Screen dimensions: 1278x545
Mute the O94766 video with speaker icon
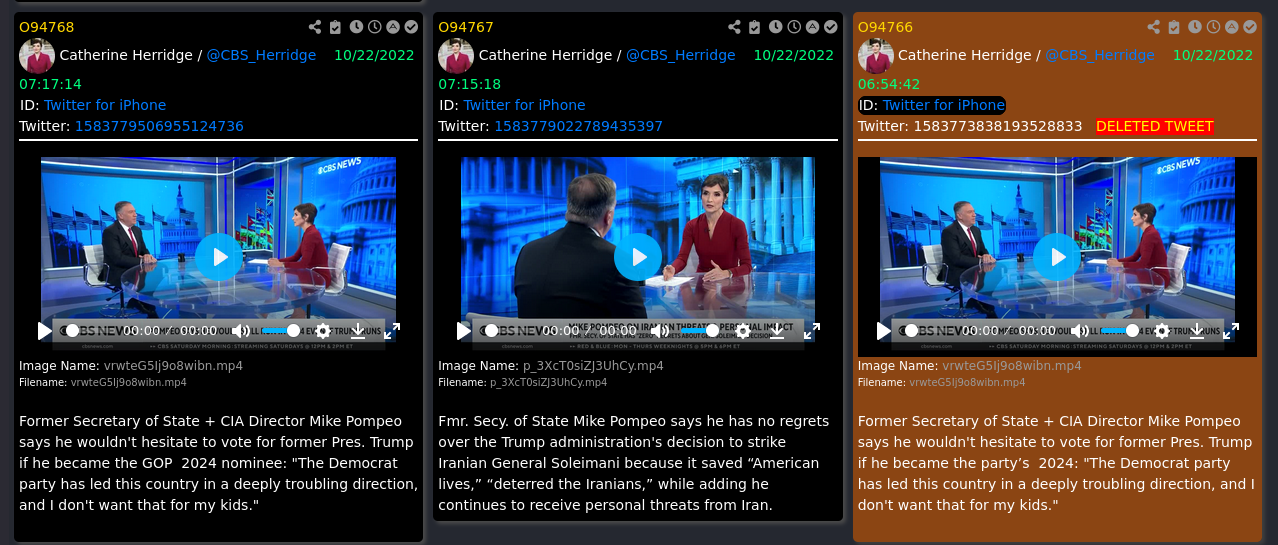point(1080,330)
